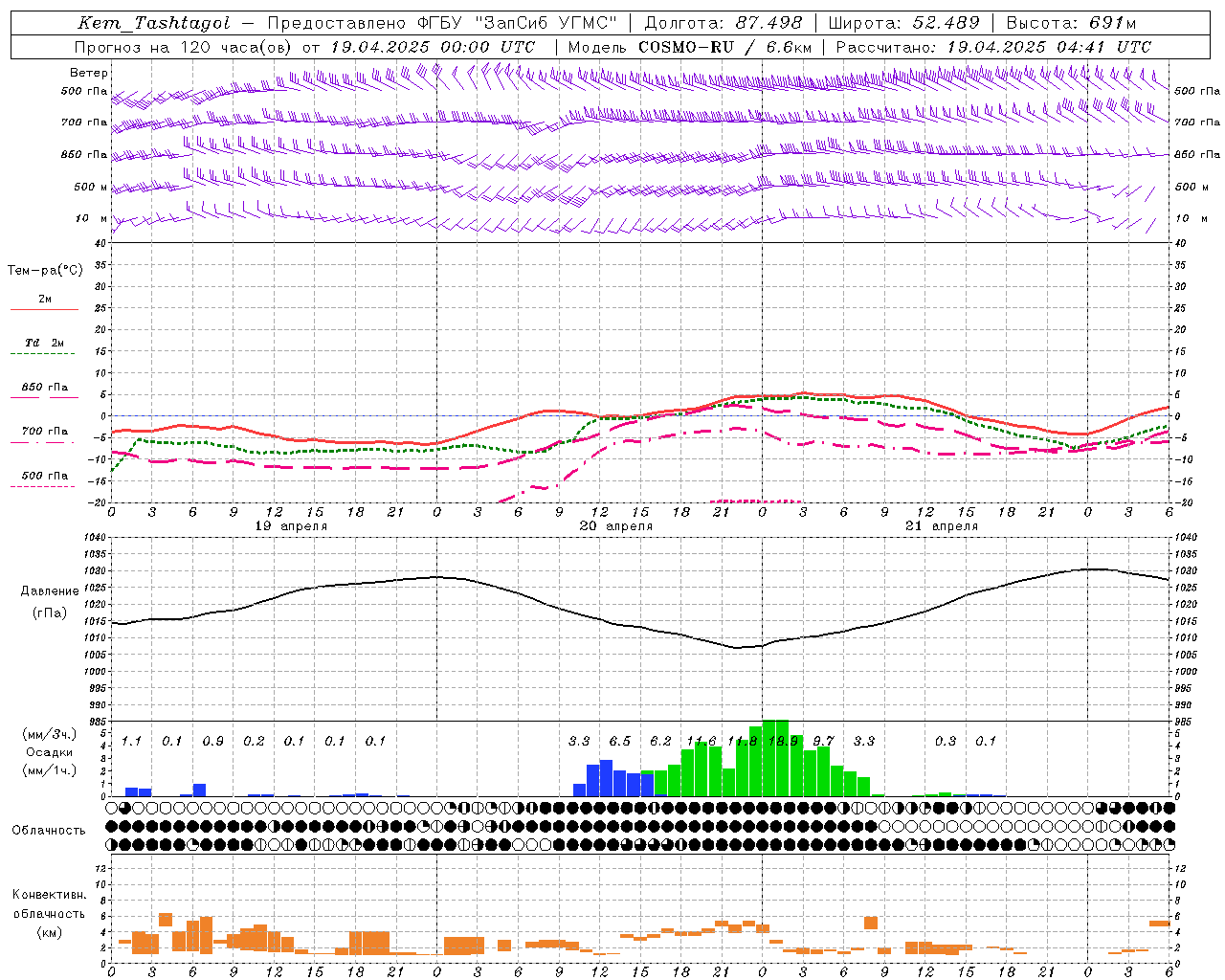Click the station title Kem_Tashtagol

click(153, 23)
